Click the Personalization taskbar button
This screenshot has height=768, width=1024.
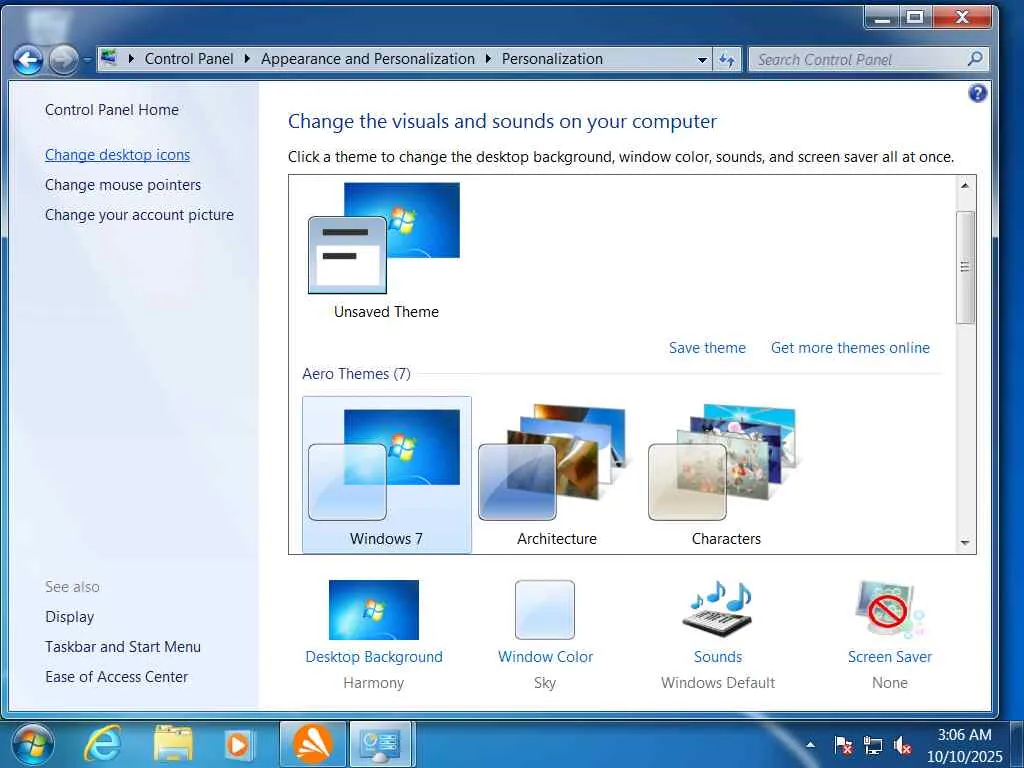click(x=381, y=744)
